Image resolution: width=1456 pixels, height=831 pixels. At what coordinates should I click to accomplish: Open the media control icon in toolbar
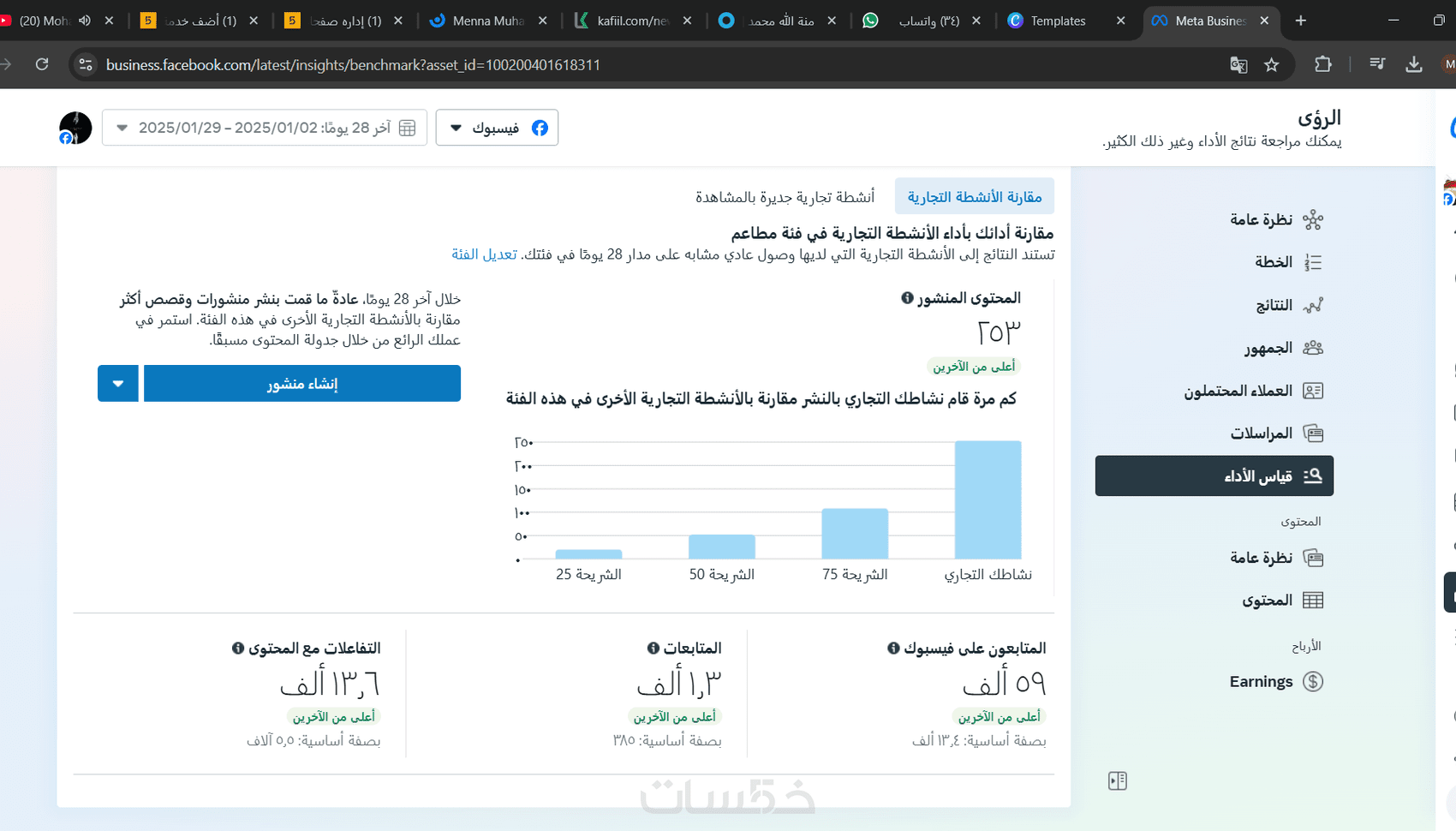1377,64
